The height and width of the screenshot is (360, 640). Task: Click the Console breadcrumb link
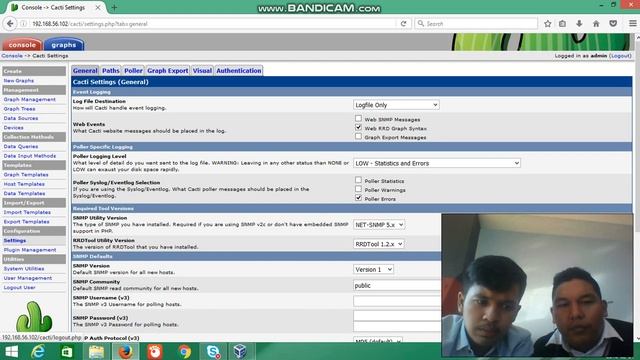pos(12,56)
